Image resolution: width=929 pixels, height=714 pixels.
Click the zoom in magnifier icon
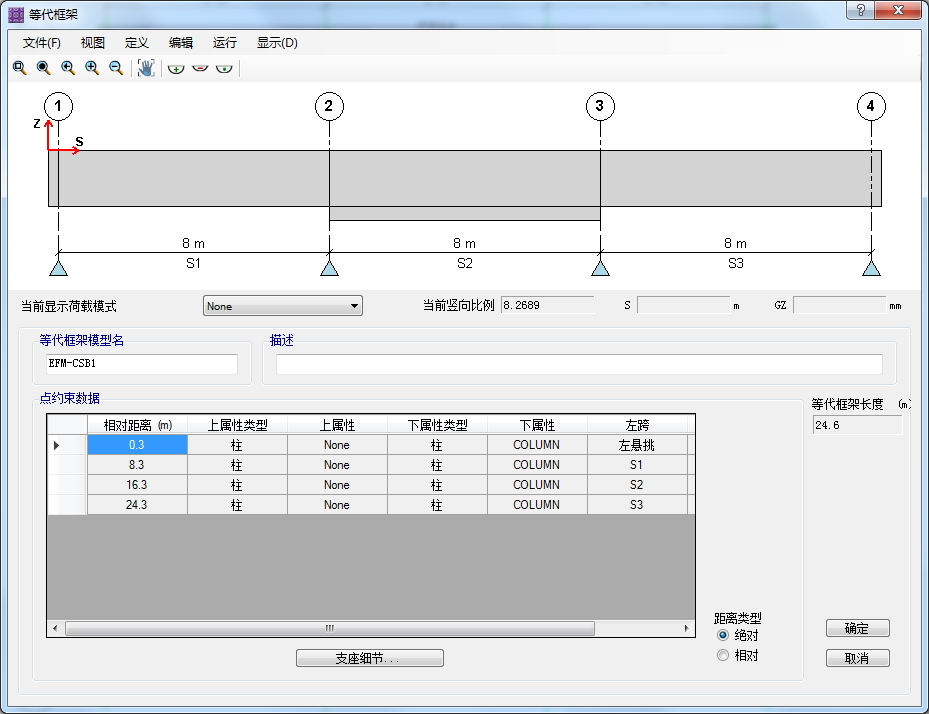pyautogui.click(x=92, y=68)
